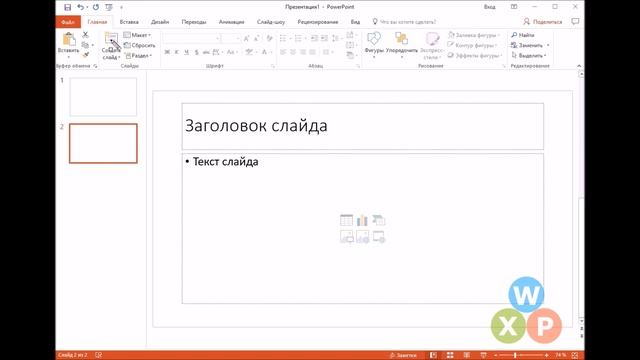Screen dimensions: 640x360
Task: Start Slide Show from status bar icon
Action: (483, 355)
